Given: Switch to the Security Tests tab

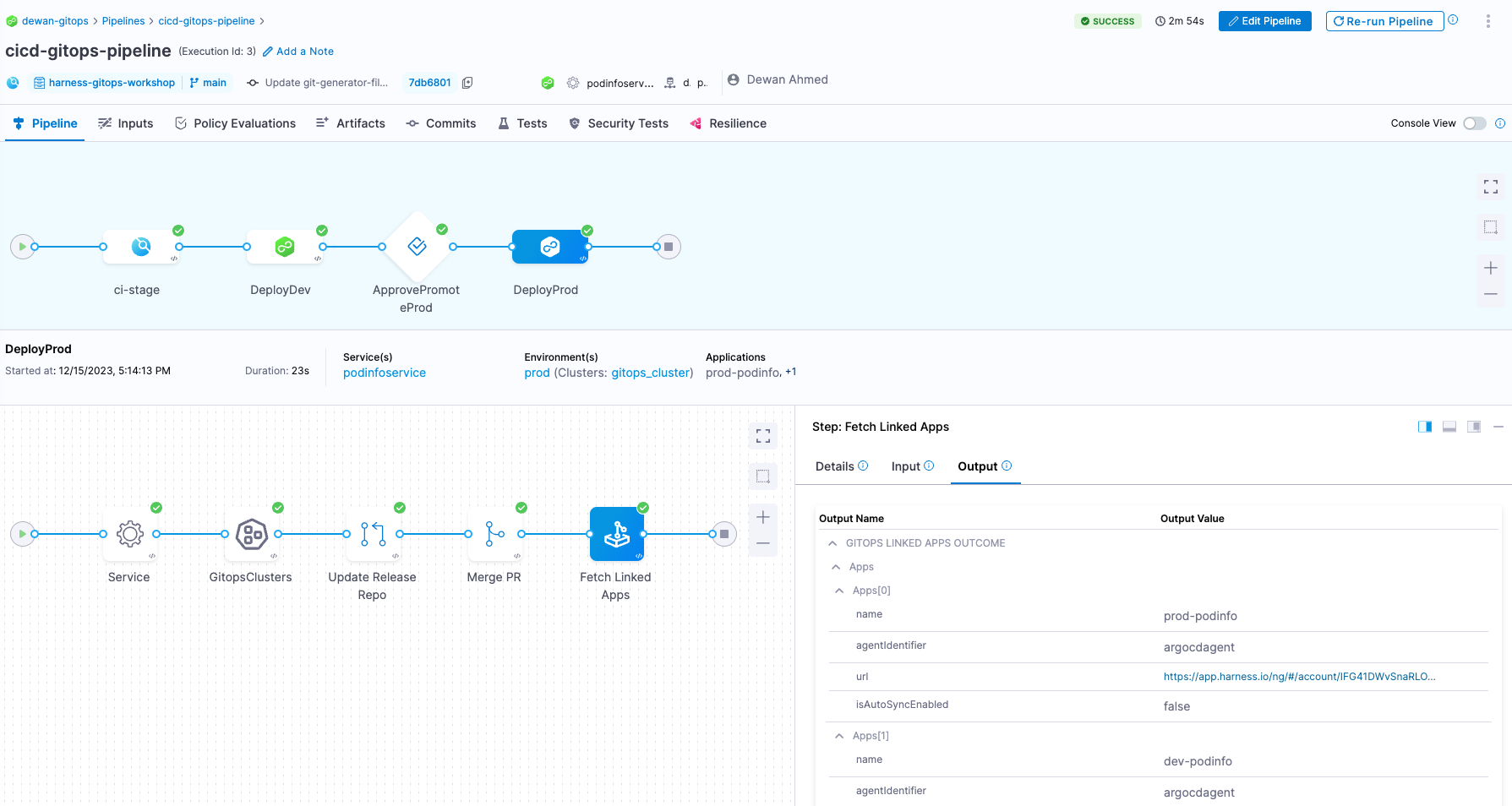Looking at the screenshot, I should click(627, 123).
